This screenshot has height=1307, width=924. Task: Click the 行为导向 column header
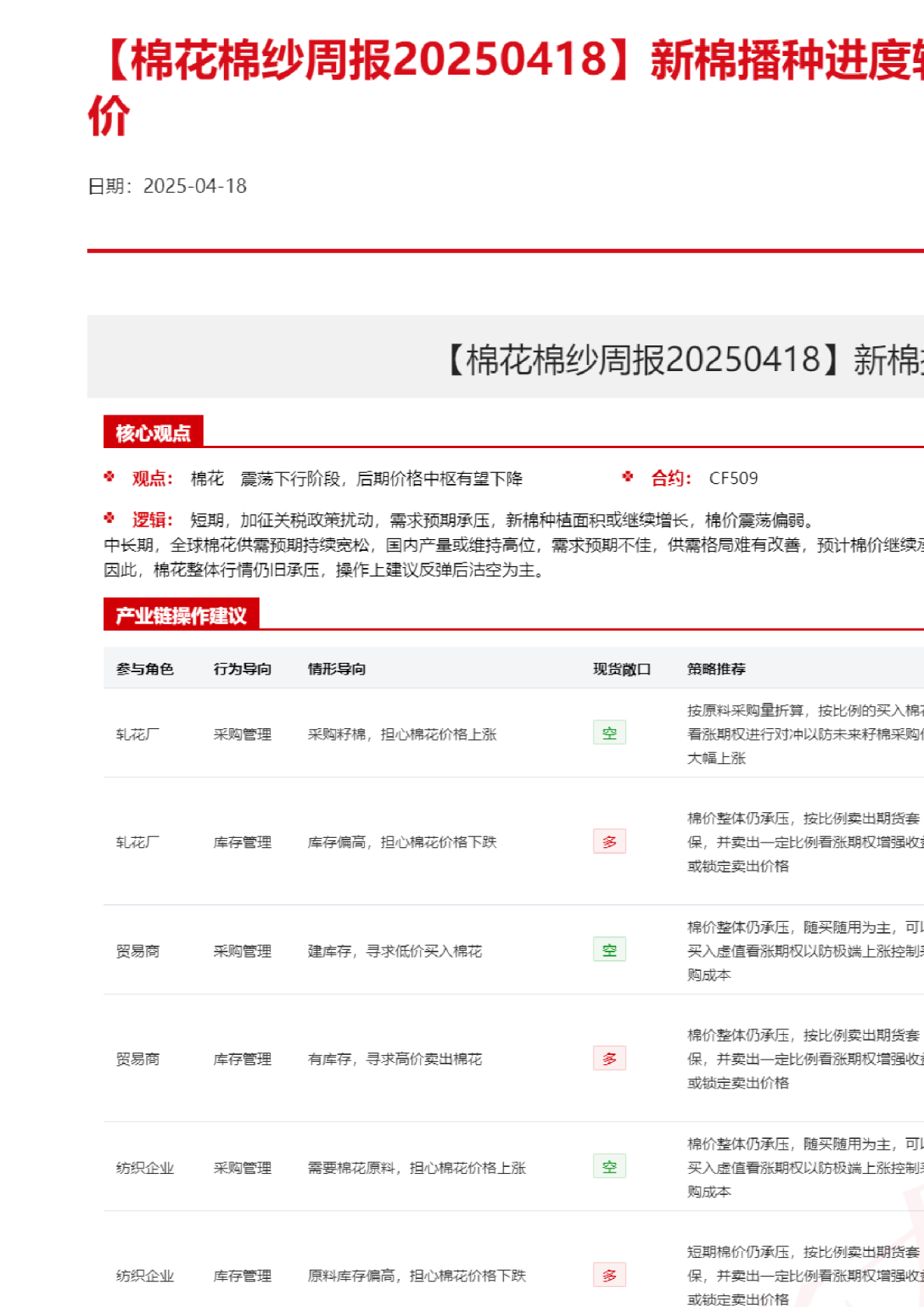tap(243, 669)
